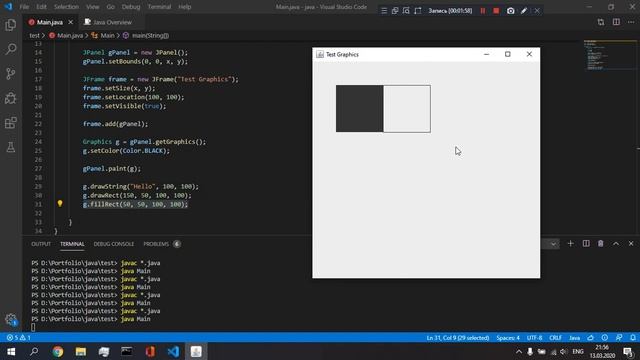This screenshot has height=360, width=640.
Task: Open the recorder toolbar menu icon
Action: (x=384, y=11)
